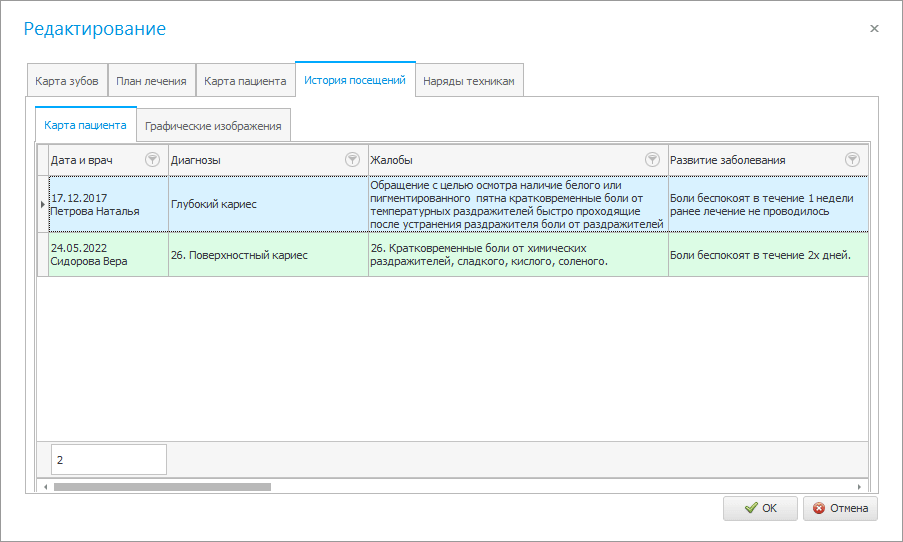Viewport: 903px width, 542px height.
Task: Open filter for Жалобы column
Action: [652, 160]
